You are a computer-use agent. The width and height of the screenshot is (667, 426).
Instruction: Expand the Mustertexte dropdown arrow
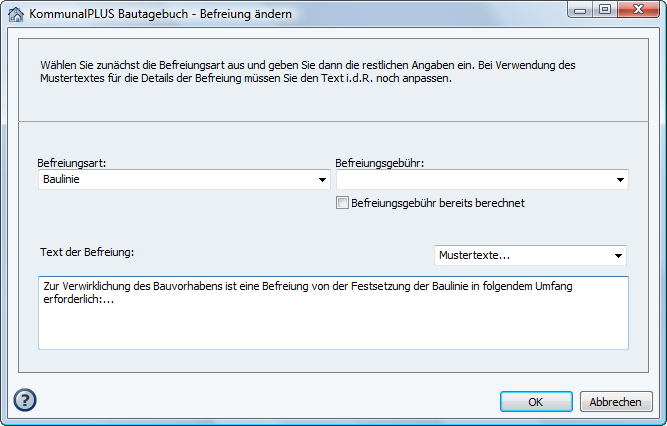point(618,255)
